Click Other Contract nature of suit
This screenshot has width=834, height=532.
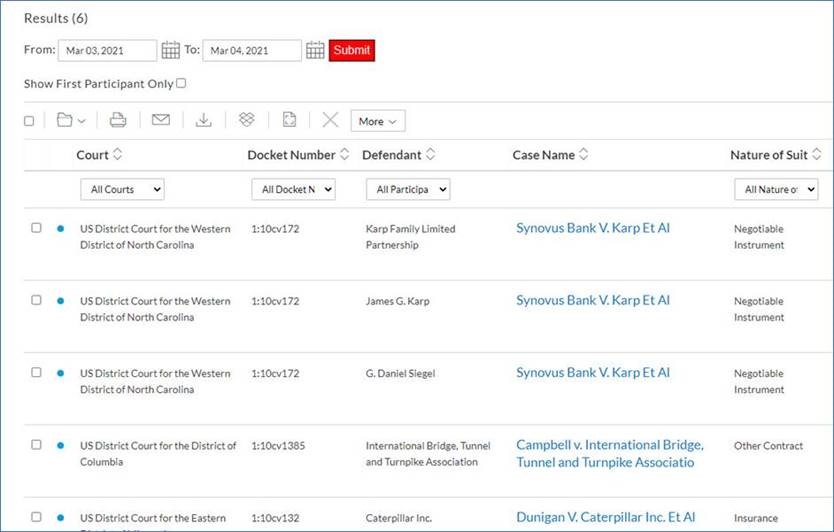pos(768,446)
